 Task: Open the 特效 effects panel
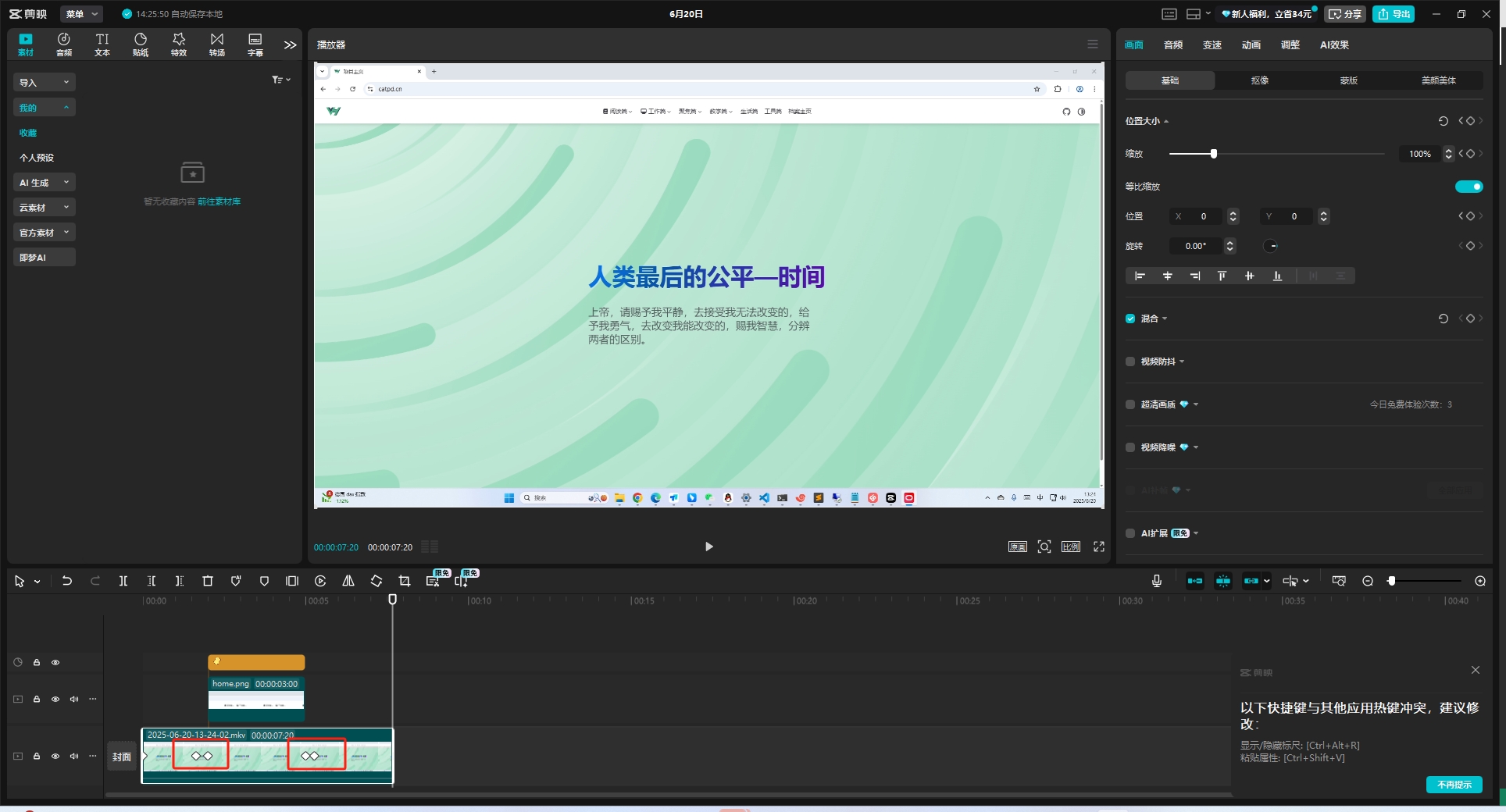pyautogui.click(x=179, y=45)
